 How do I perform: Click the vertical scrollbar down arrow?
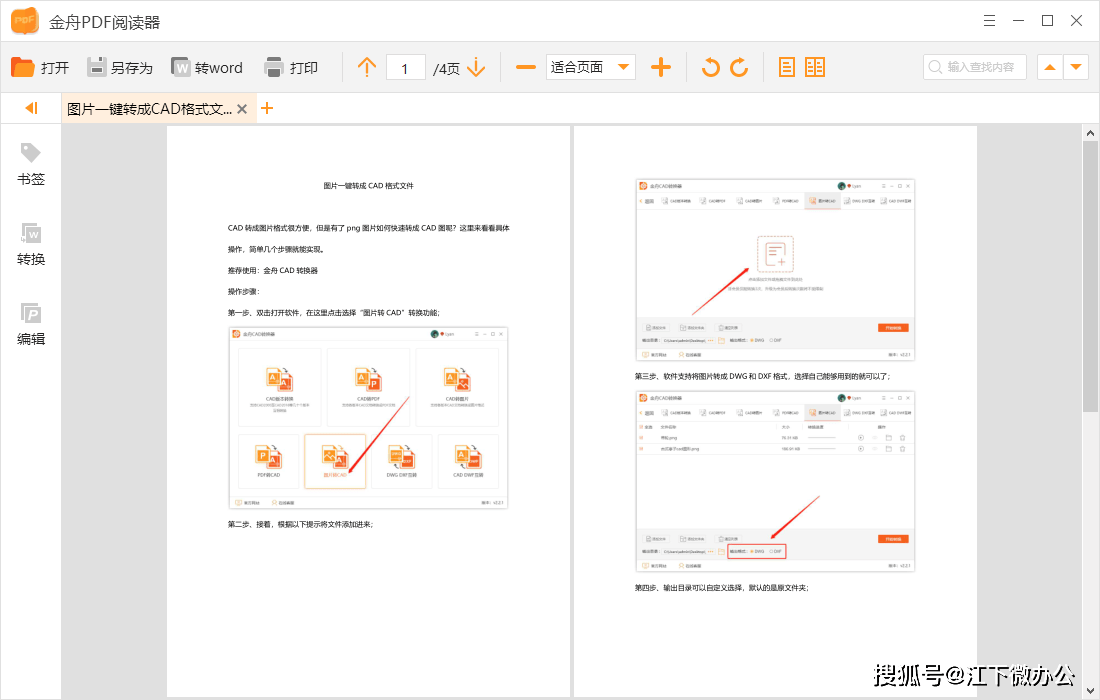pos(1090,691)
